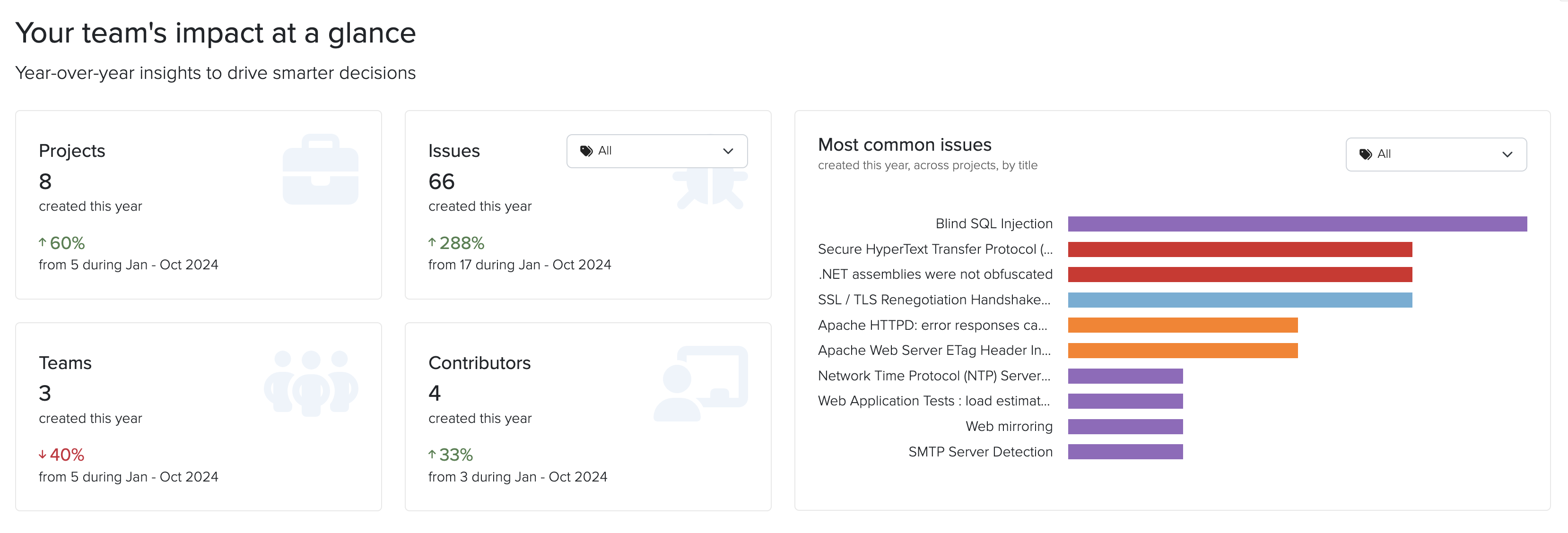The height and width of the screenshot is (533, 1568).
Task: Expand the Most common issues All dropdown
Action: pos(1435,155)
